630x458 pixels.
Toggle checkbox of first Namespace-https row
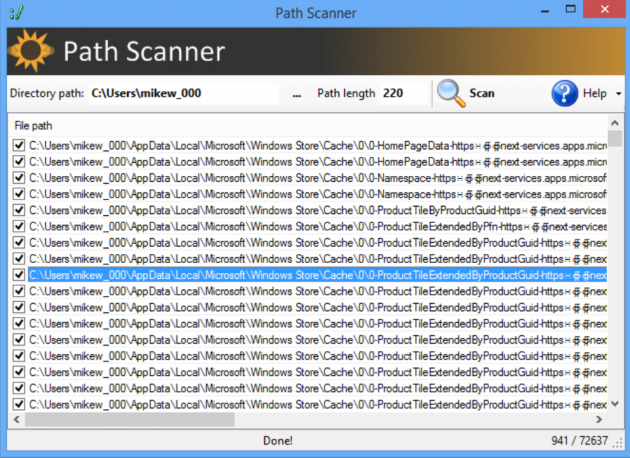tap(18, 178)
